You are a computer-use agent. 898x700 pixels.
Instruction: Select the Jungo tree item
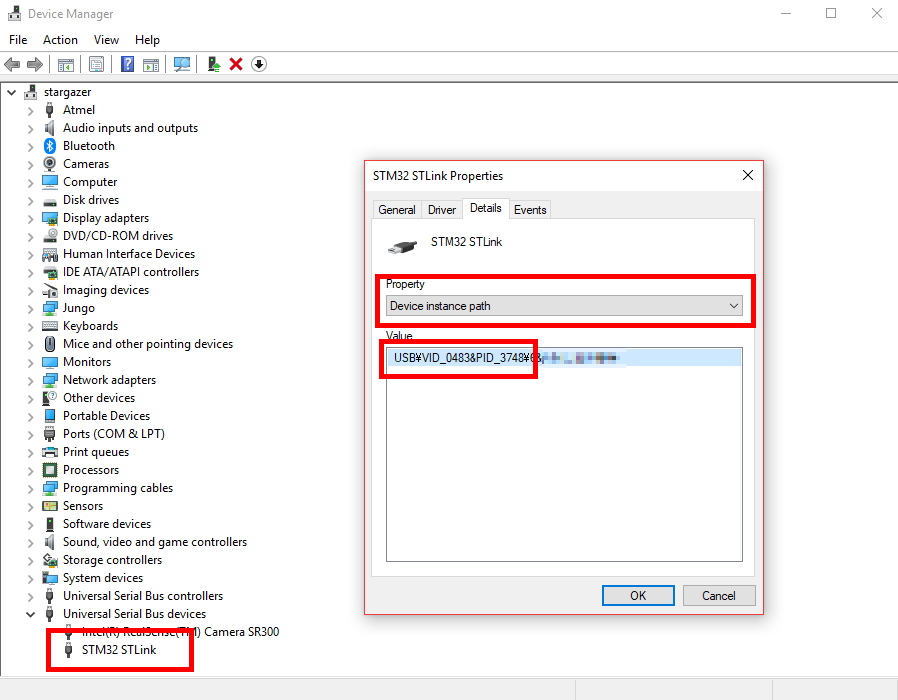coord(78,308)
